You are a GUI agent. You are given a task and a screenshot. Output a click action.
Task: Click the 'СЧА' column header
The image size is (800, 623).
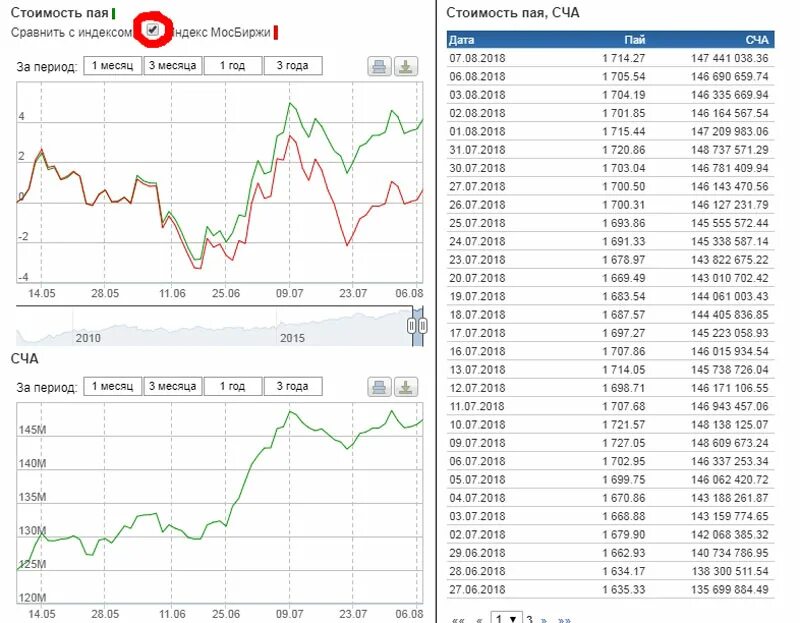757,40
